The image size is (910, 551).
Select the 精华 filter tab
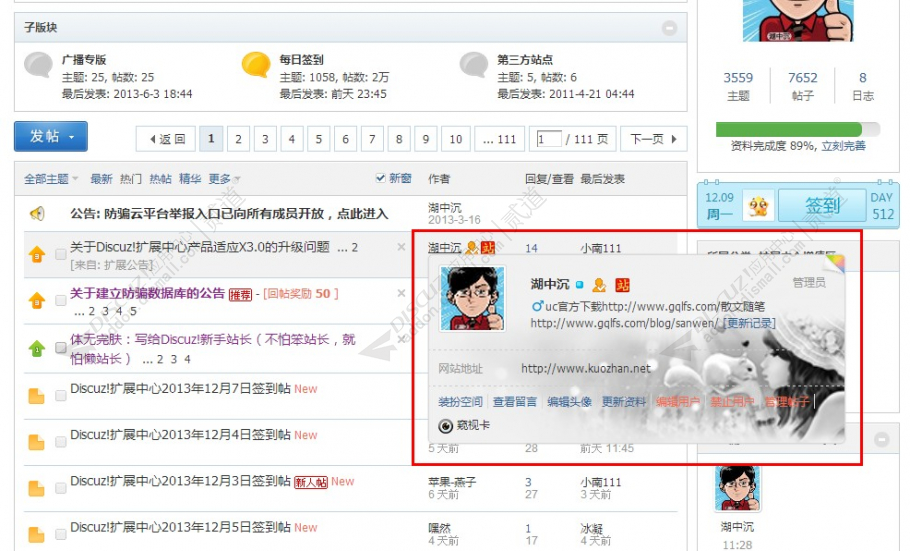[190, 179]
